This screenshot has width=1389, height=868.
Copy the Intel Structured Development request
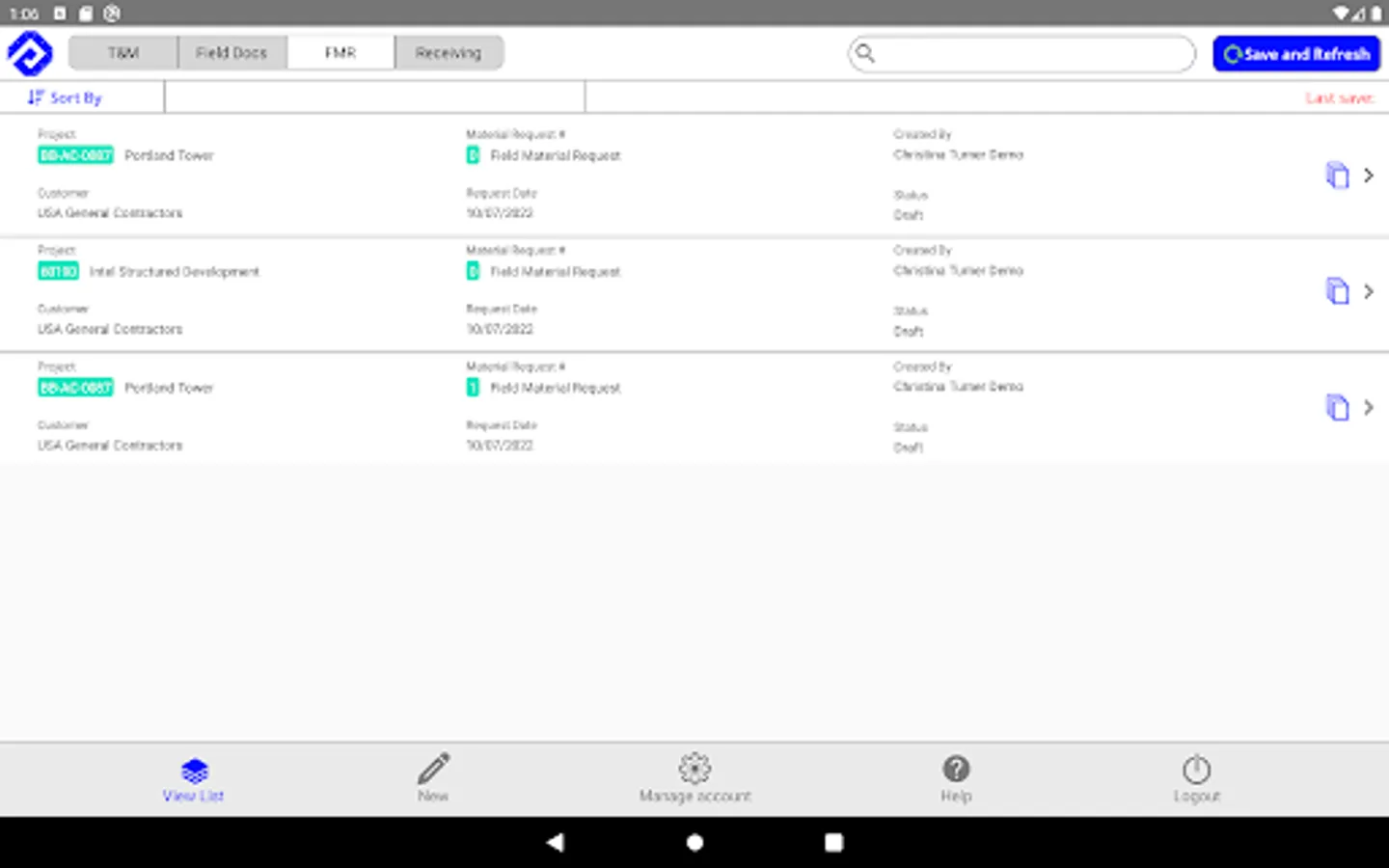(1337, 291)
